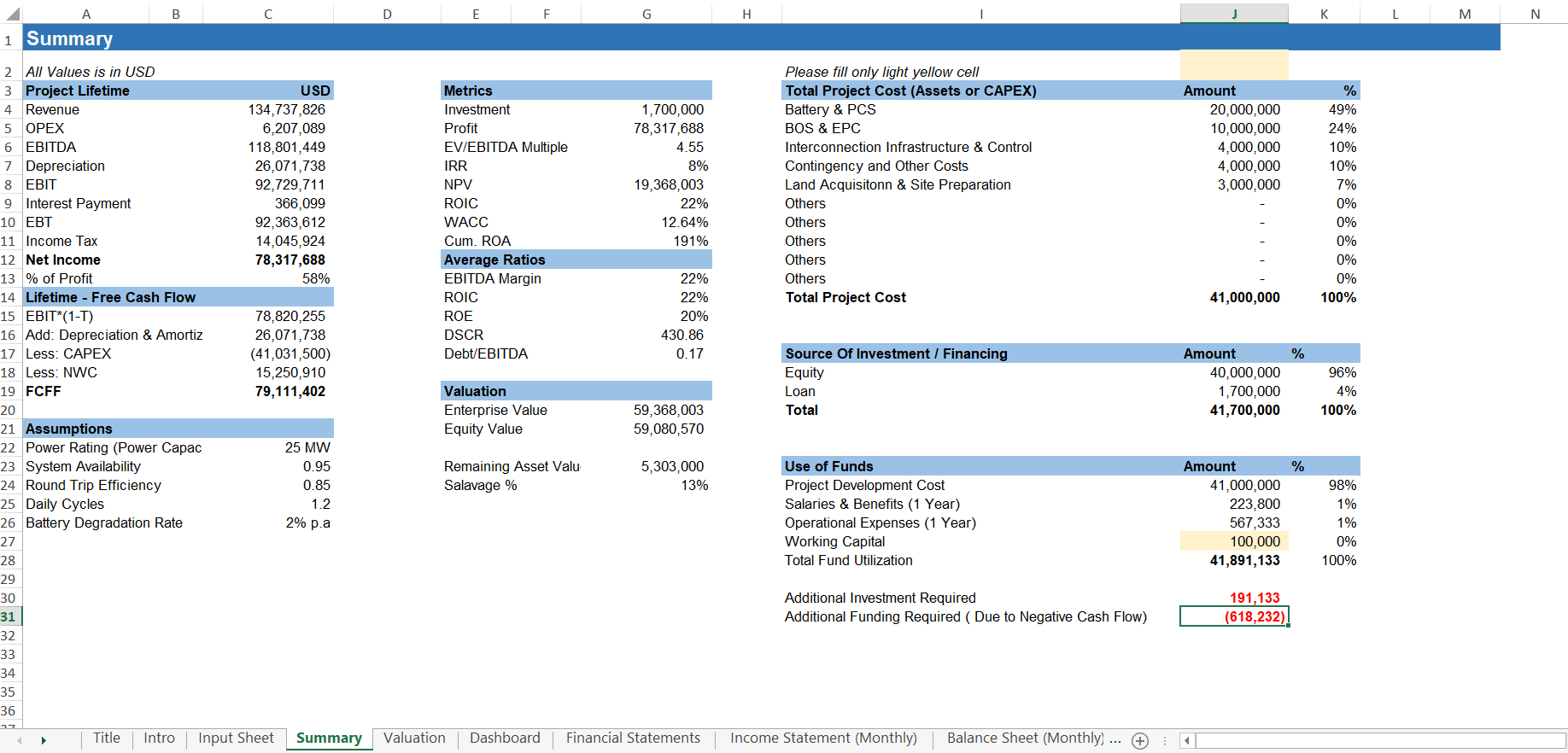This screenshot has width=1568, height=753.
Task: Show previous sheet tabs with left arrow
Action: point(19,740)
